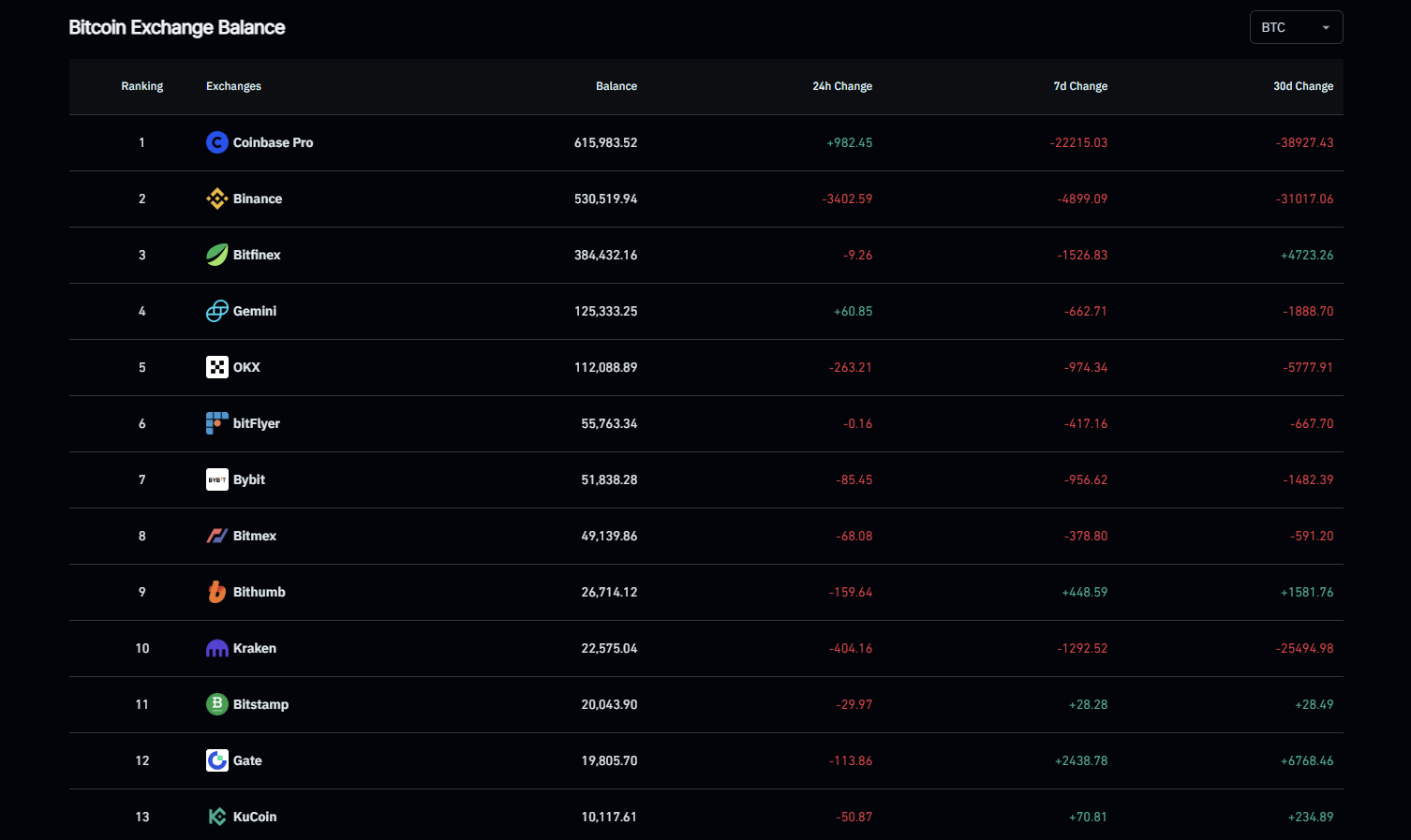Click the Coinbase Pro logo icon

pos(217,142)
